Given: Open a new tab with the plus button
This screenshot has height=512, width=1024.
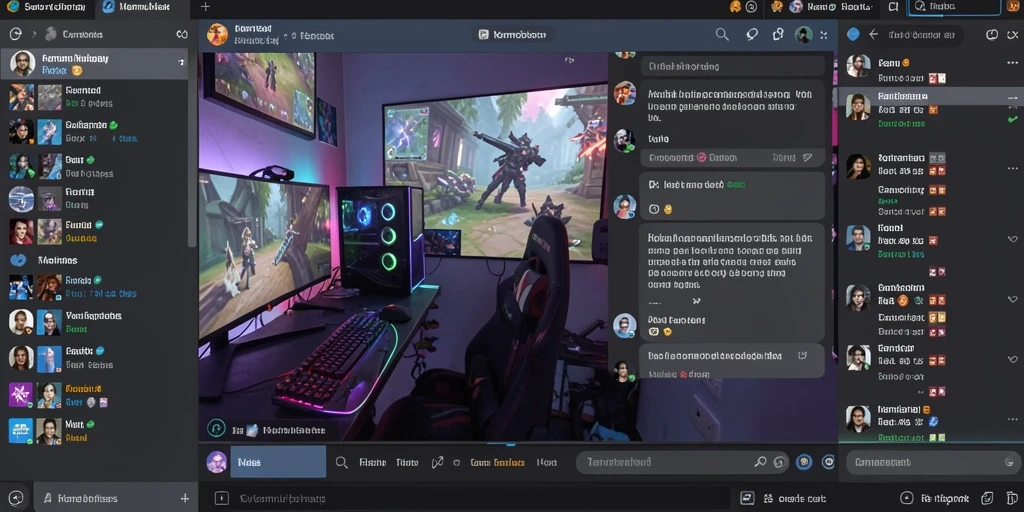Looking at the screenshot, I should (x=205, y=7).
